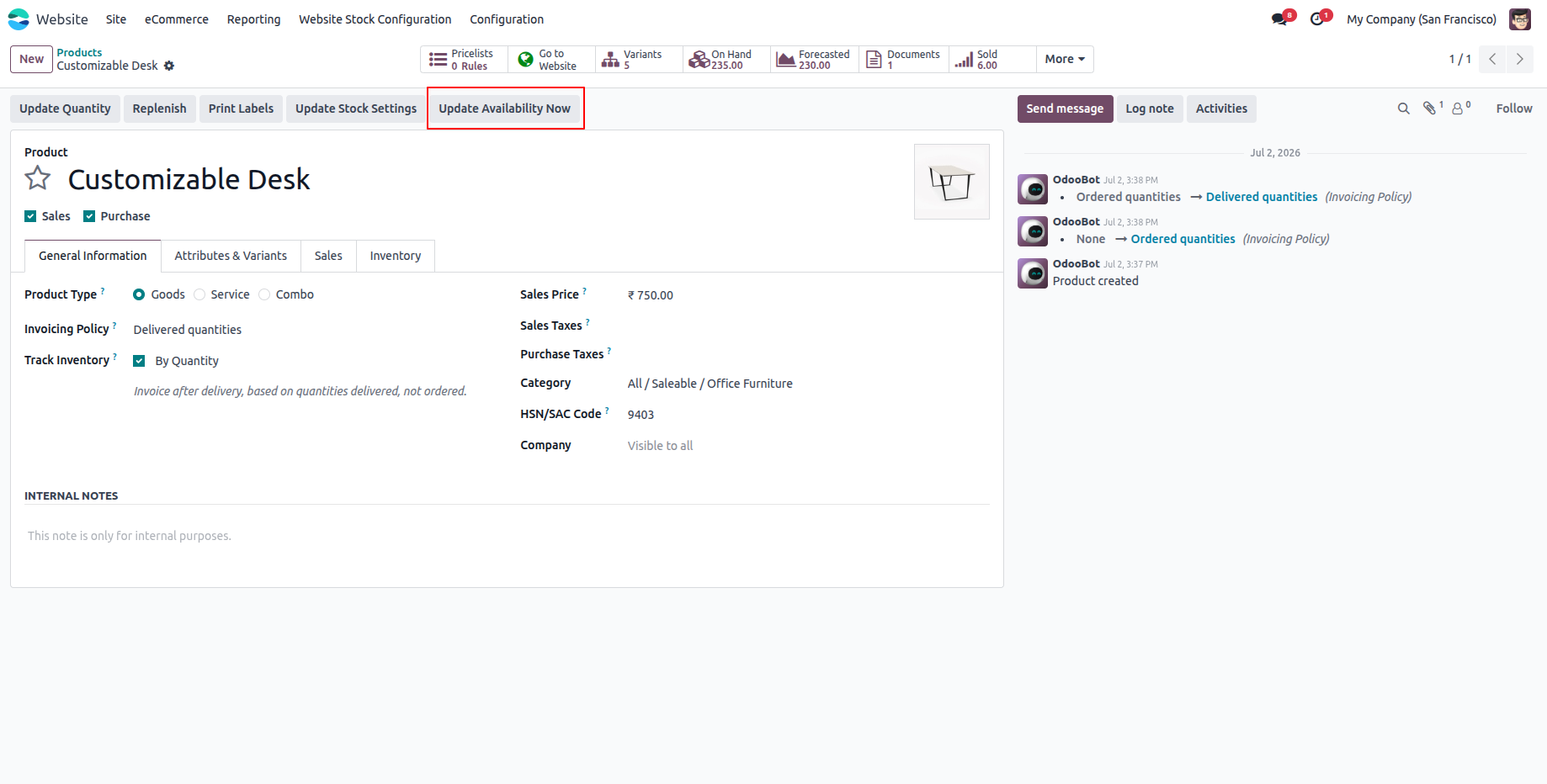Edit the Sales Price field

[808, 295]
